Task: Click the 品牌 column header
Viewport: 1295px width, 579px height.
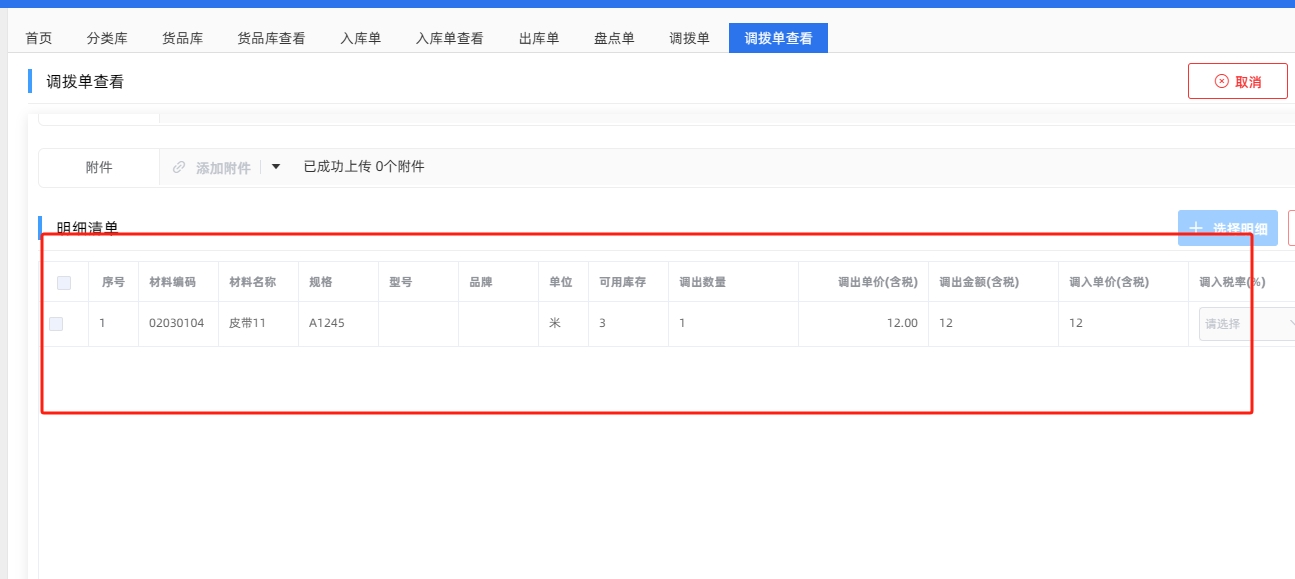Action: point(481,282)
